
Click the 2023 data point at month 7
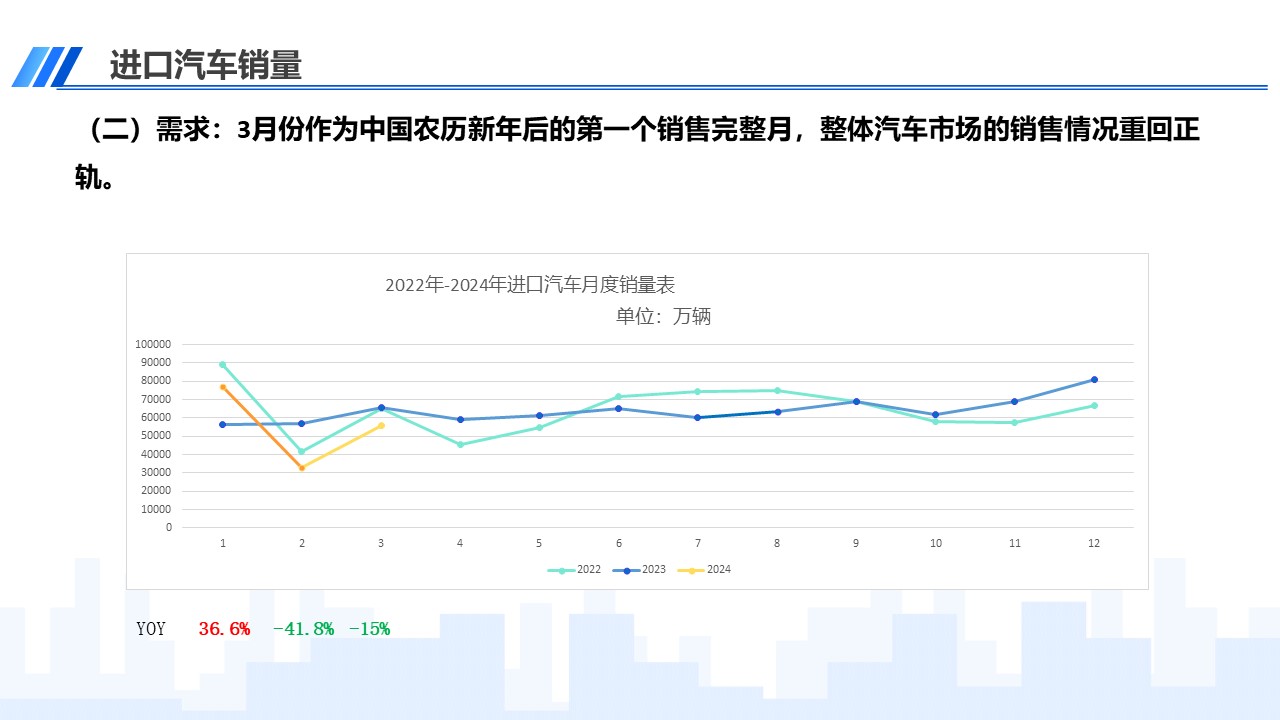click(697, 417)
